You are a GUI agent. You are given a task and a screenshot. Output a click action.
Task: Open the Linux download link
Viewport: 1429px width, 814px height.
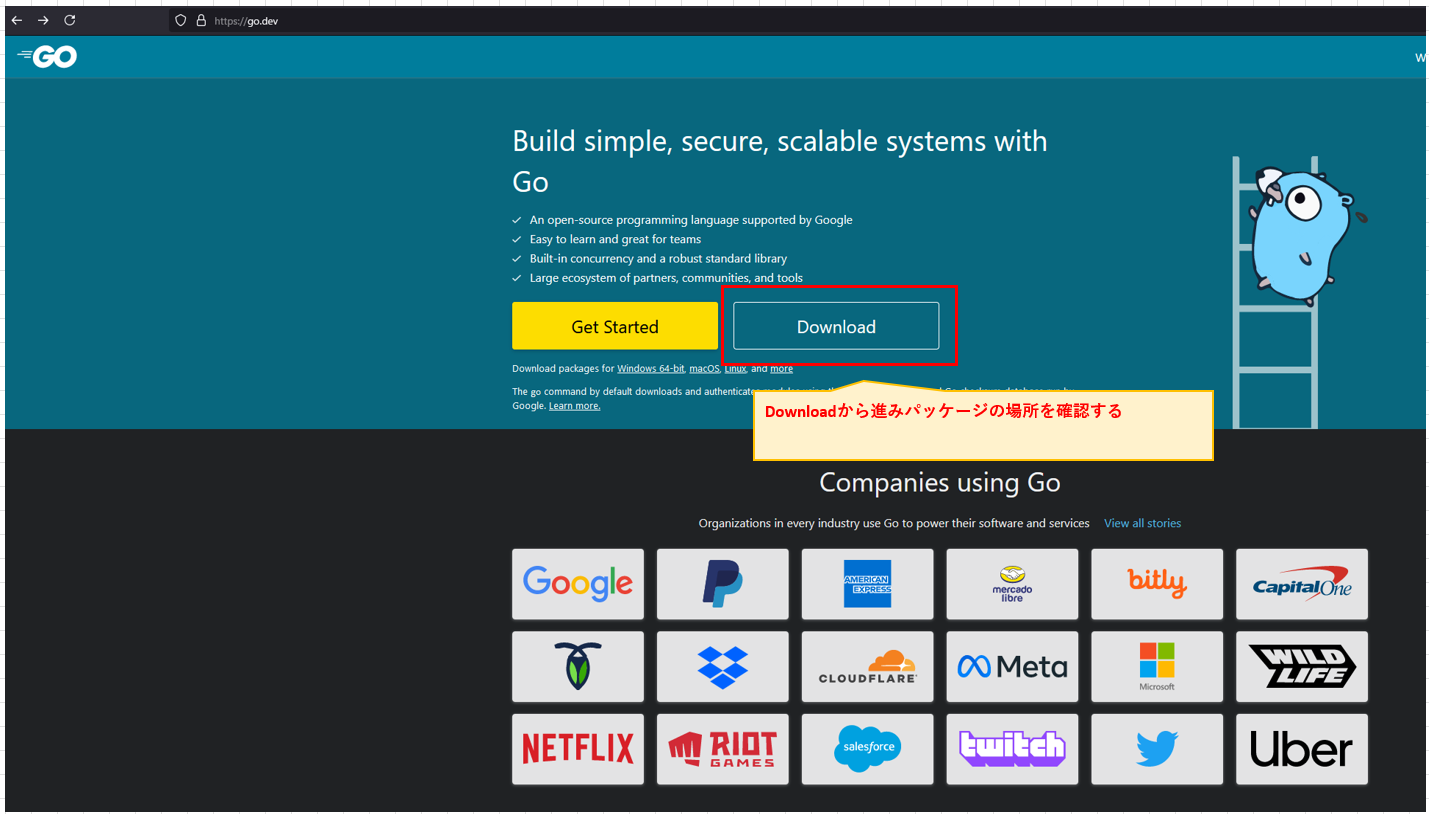click(x=735, y=368)
